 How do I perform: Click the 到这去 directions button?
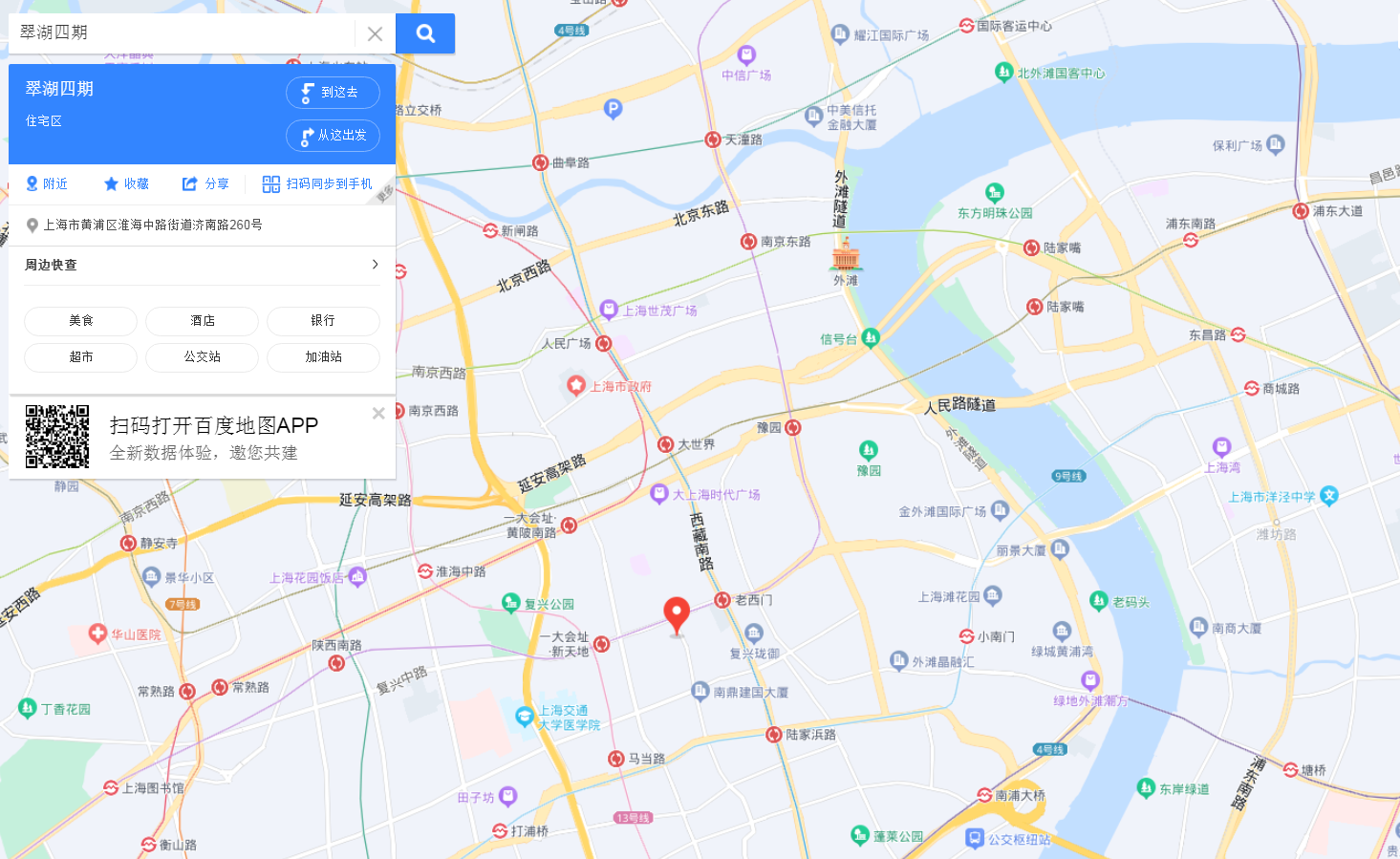[x=333, y=93]
